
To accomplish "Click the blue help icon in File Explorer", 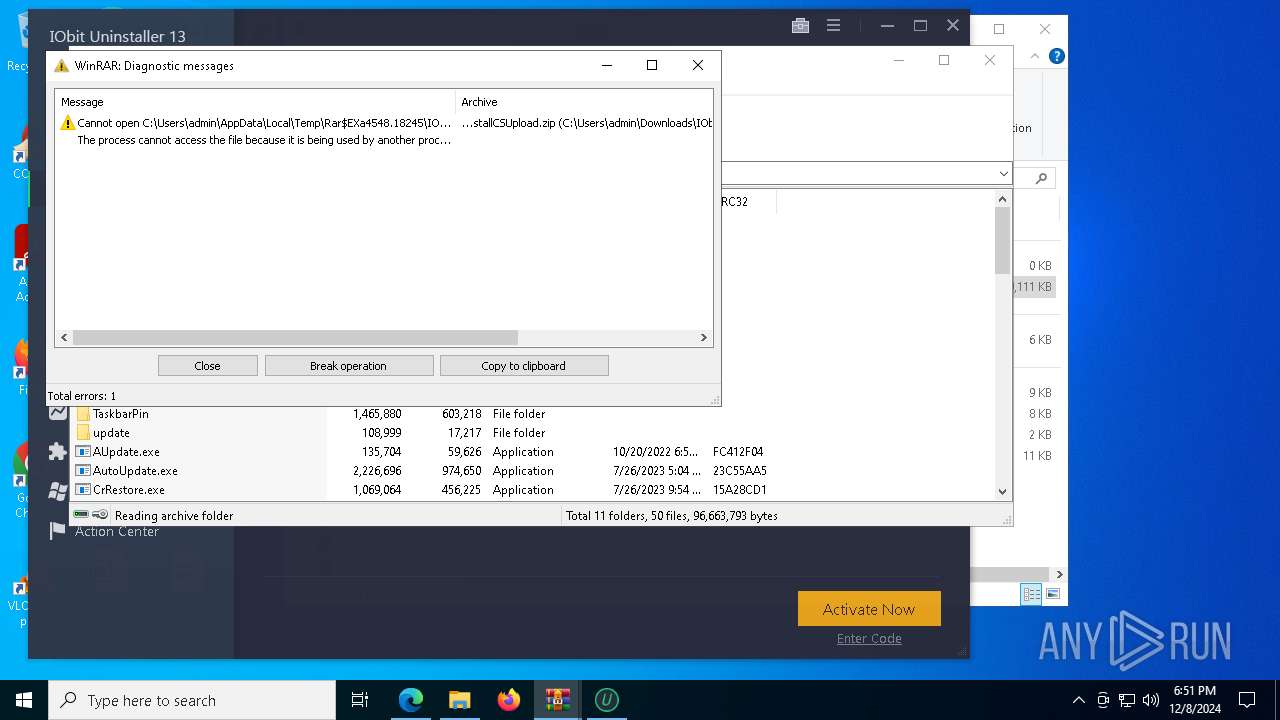I will [1056, 57].
